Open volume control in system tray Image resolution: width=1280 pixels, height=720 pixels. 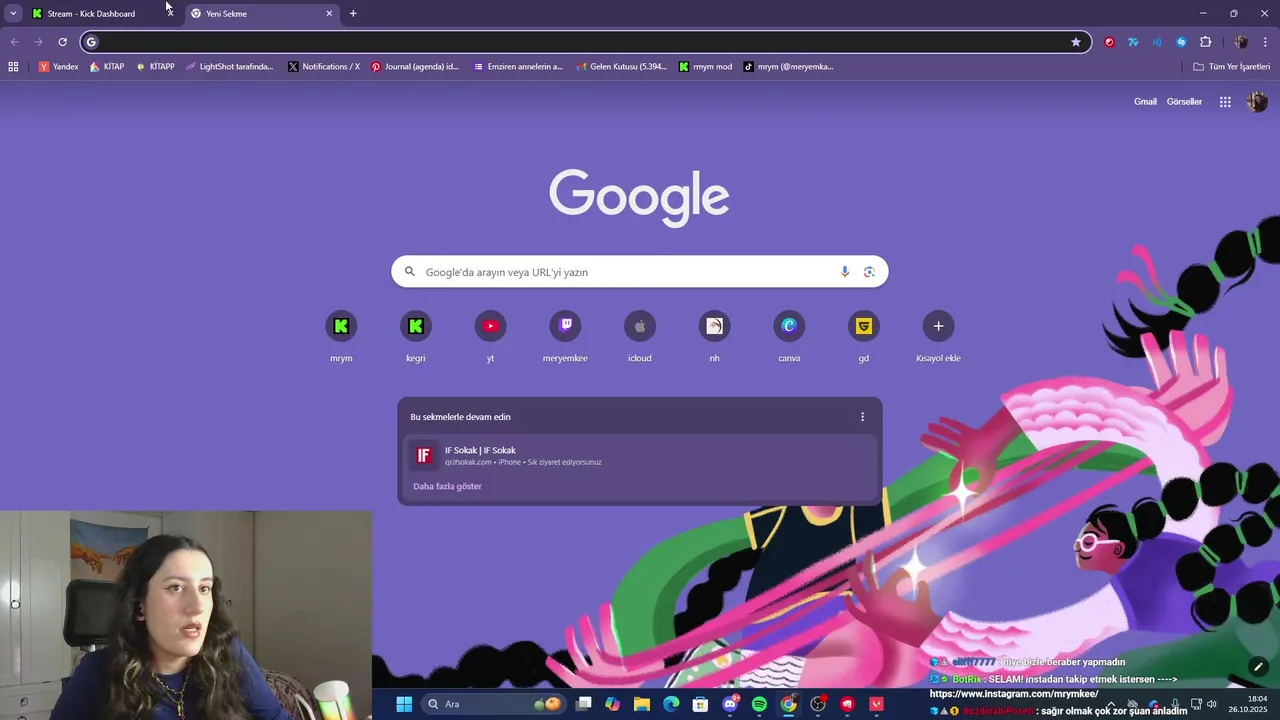[x=1211, y=704]
